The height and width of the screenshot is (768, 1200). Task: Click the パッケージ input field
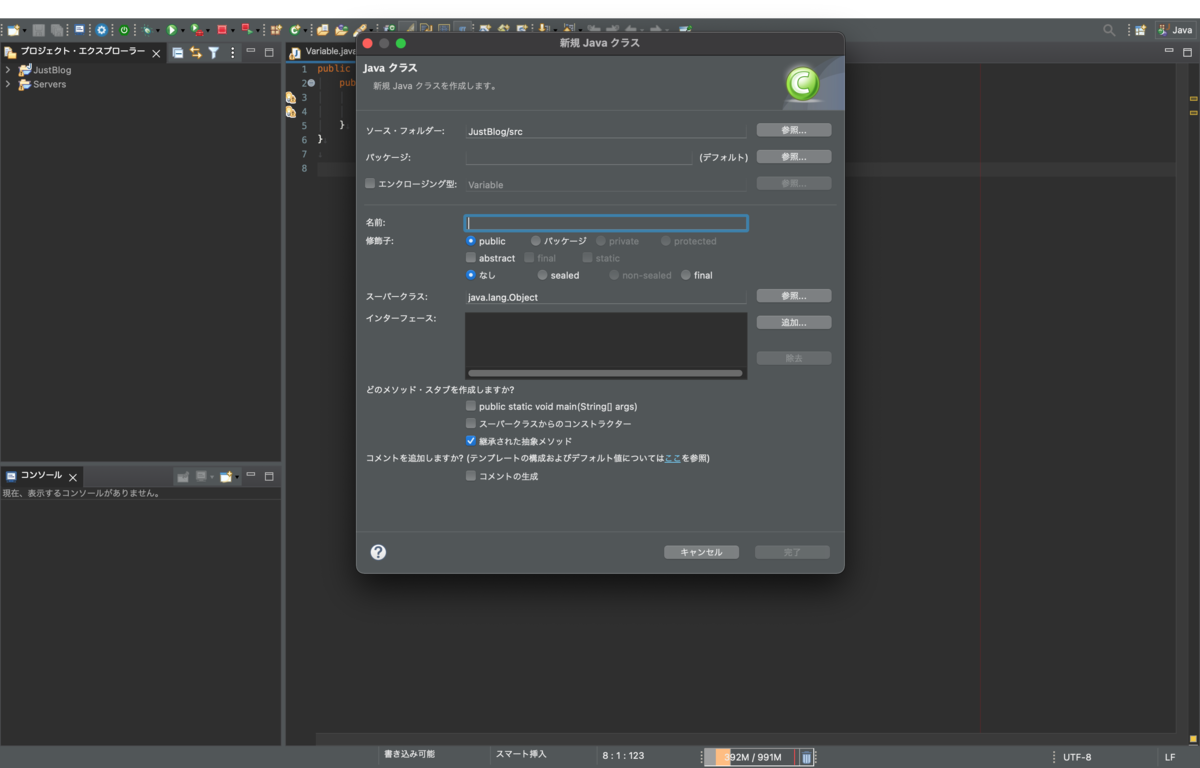(579, 157)
